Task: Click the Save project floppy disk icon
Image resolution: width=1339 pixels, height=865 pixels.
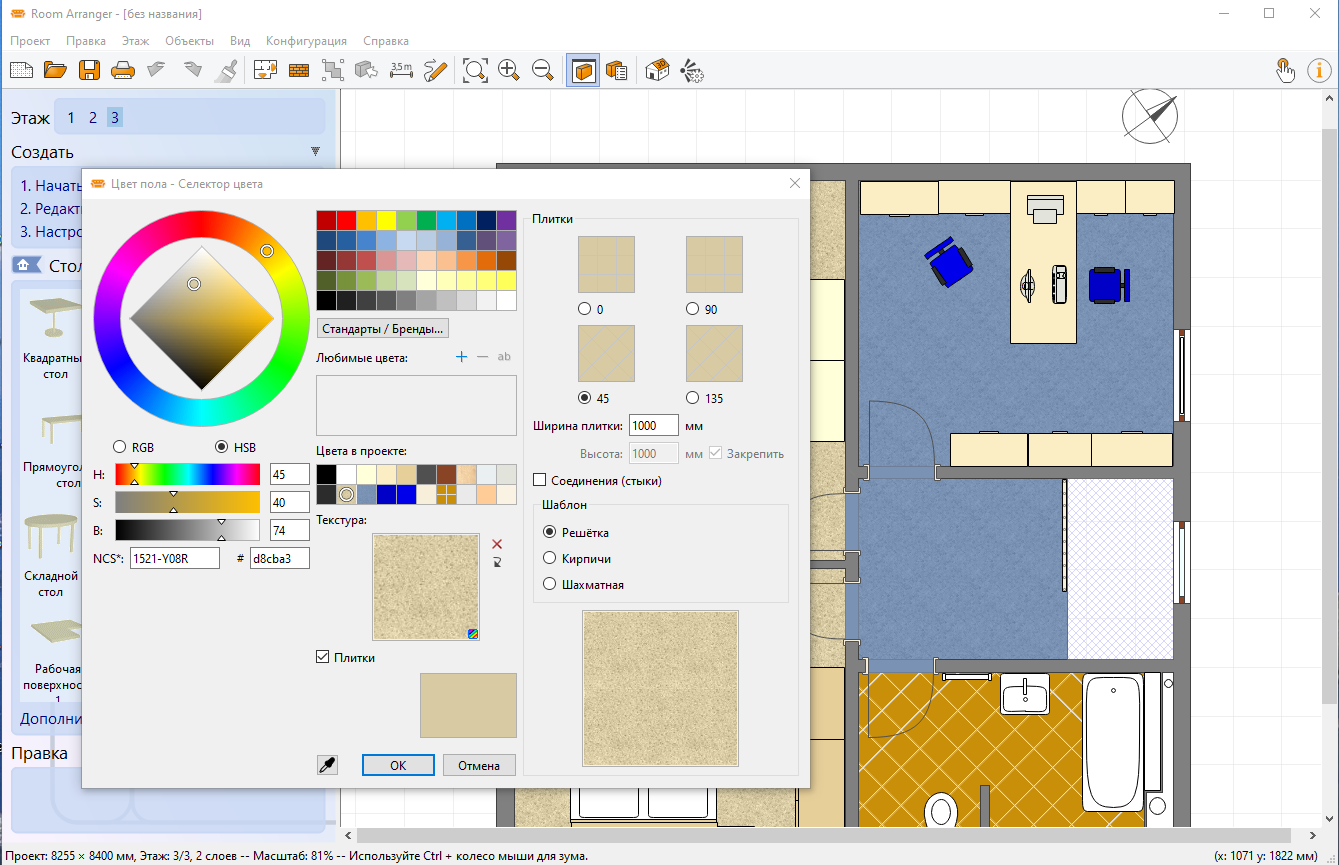Action: (89, 70)
